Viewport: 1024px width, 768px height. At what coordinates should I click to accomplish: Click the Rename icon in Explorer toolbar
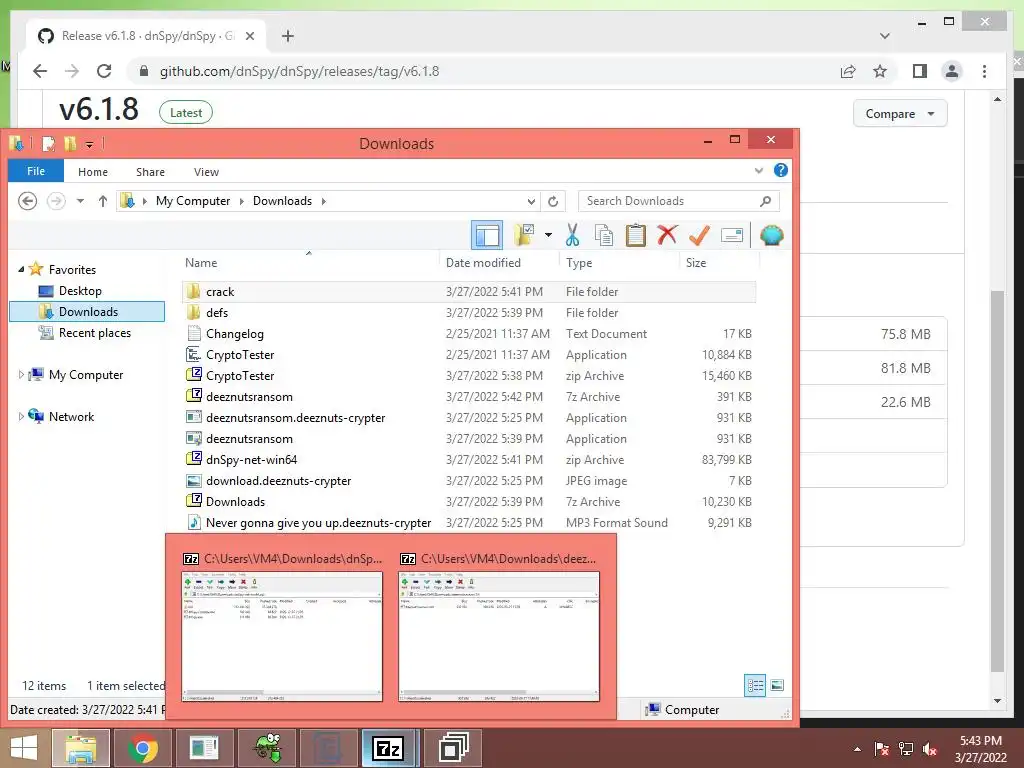pyautogui.click(x=732, y=235)
